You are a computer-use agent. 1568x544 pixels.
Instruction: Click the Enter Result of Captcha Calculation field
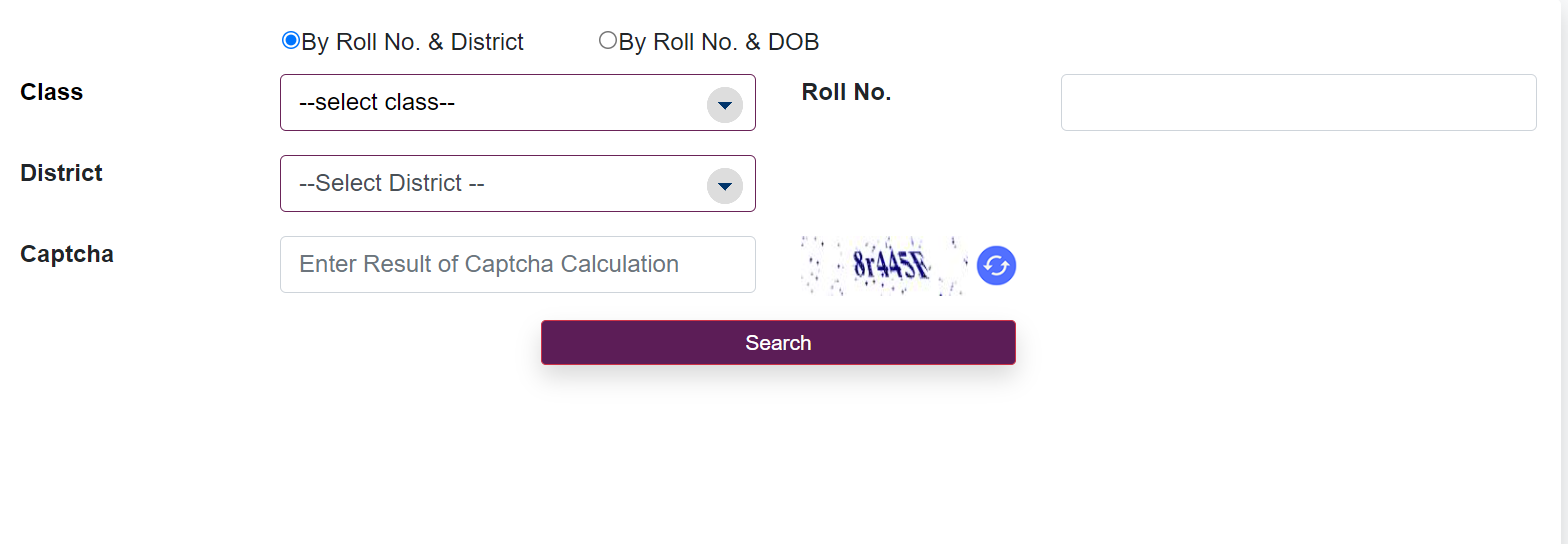click(517, 264)
